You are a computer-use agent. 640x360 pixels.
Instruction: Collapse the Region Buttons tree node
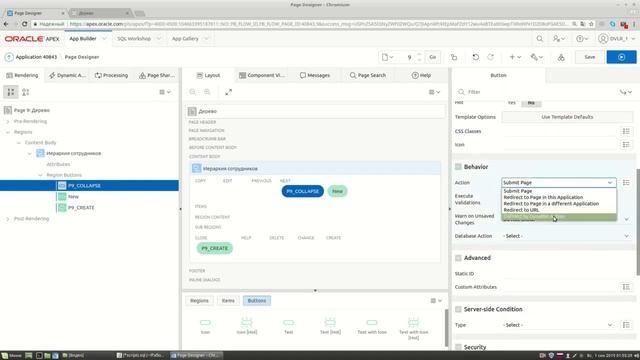(x=40, y=175)
